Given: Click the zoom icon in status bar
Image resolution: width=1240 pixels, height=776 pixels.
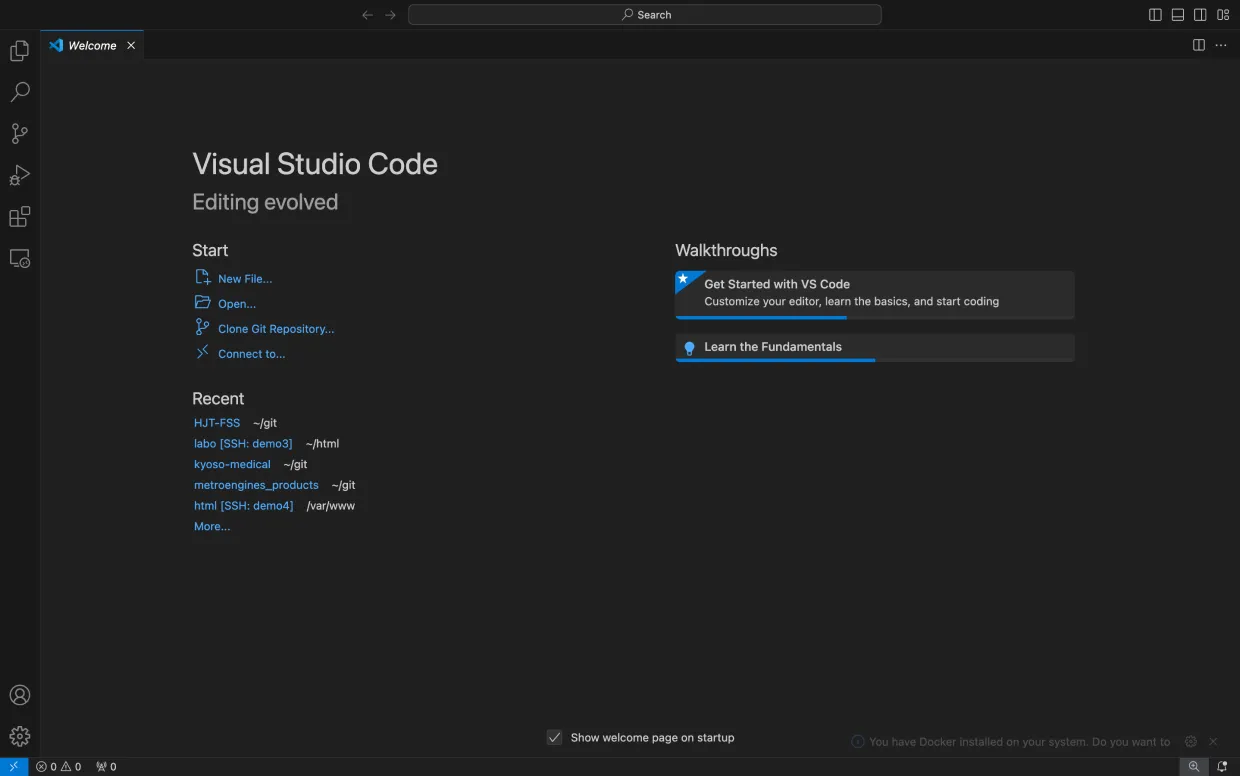Looking at the screenshot, I should [x=1194, y=767].
